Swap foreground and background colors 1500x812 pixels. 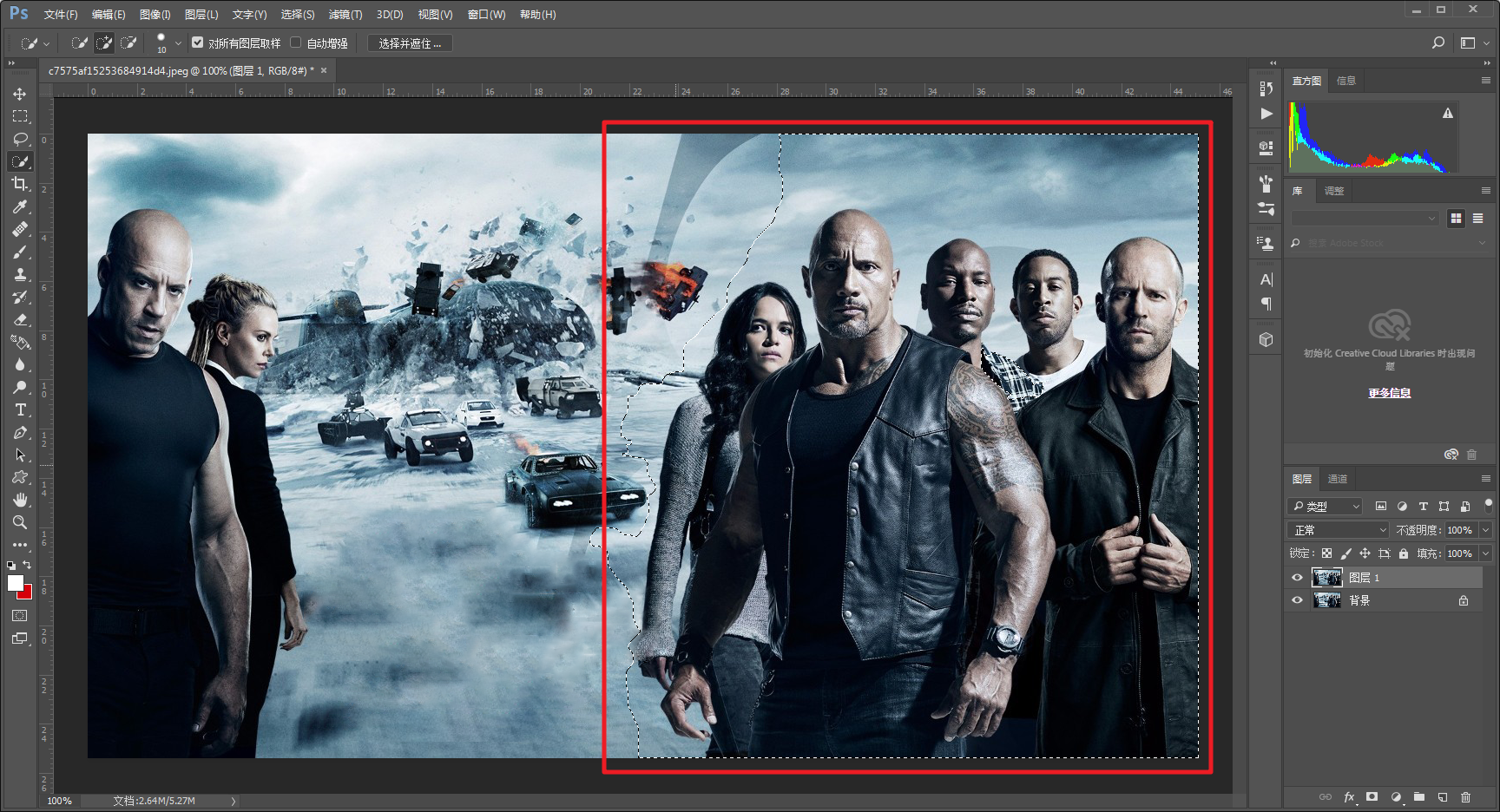point(27,565)
